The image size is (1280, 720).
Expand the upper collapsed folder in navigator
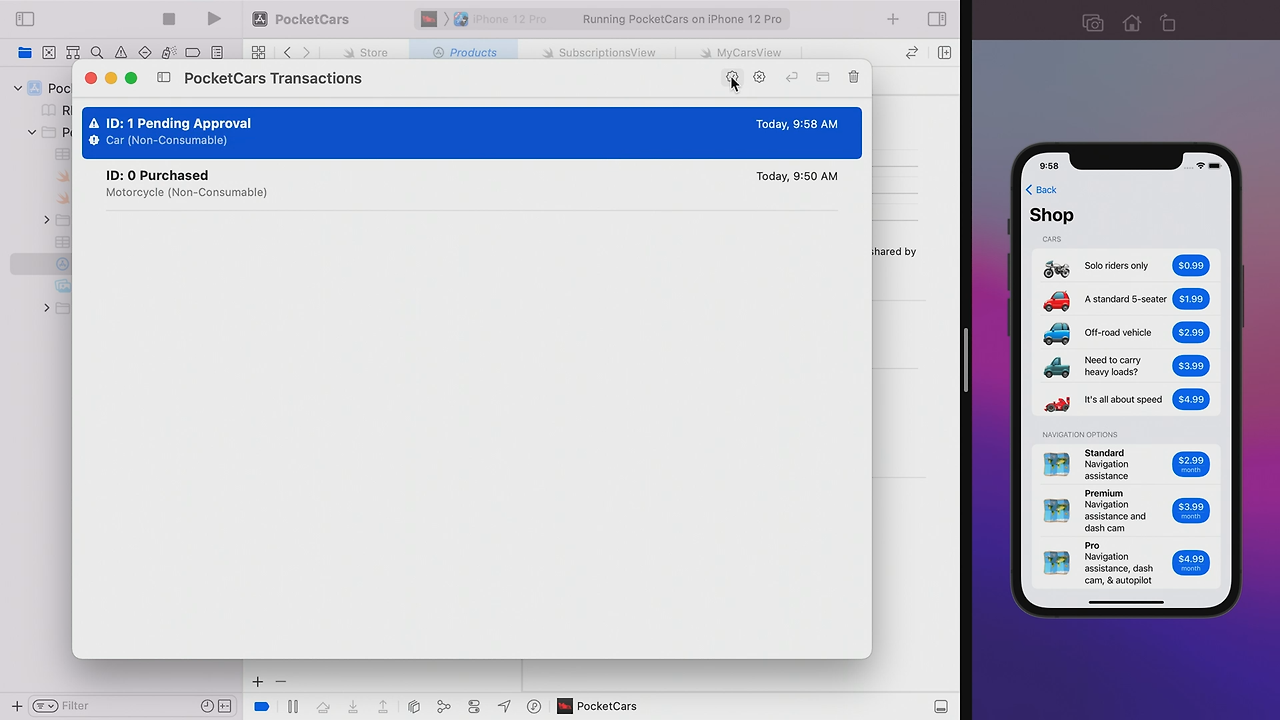(x=46, y=220)
